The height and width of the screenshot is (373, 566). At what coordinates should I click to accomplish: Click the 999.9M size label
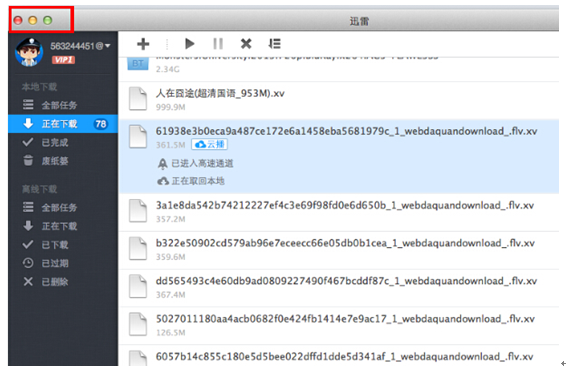[x=170, y=107]
